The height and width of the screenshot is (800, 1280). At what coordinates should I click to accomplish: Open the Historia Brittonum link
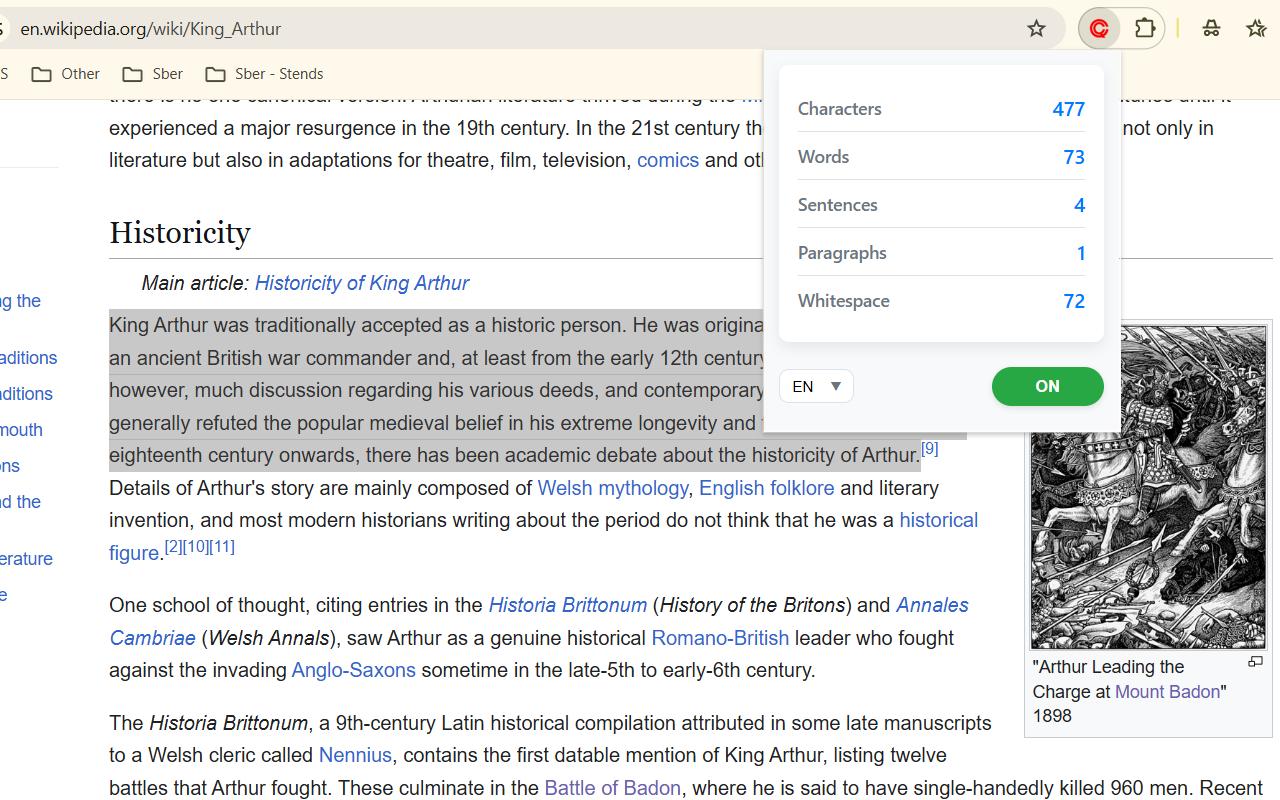(568, 605)
